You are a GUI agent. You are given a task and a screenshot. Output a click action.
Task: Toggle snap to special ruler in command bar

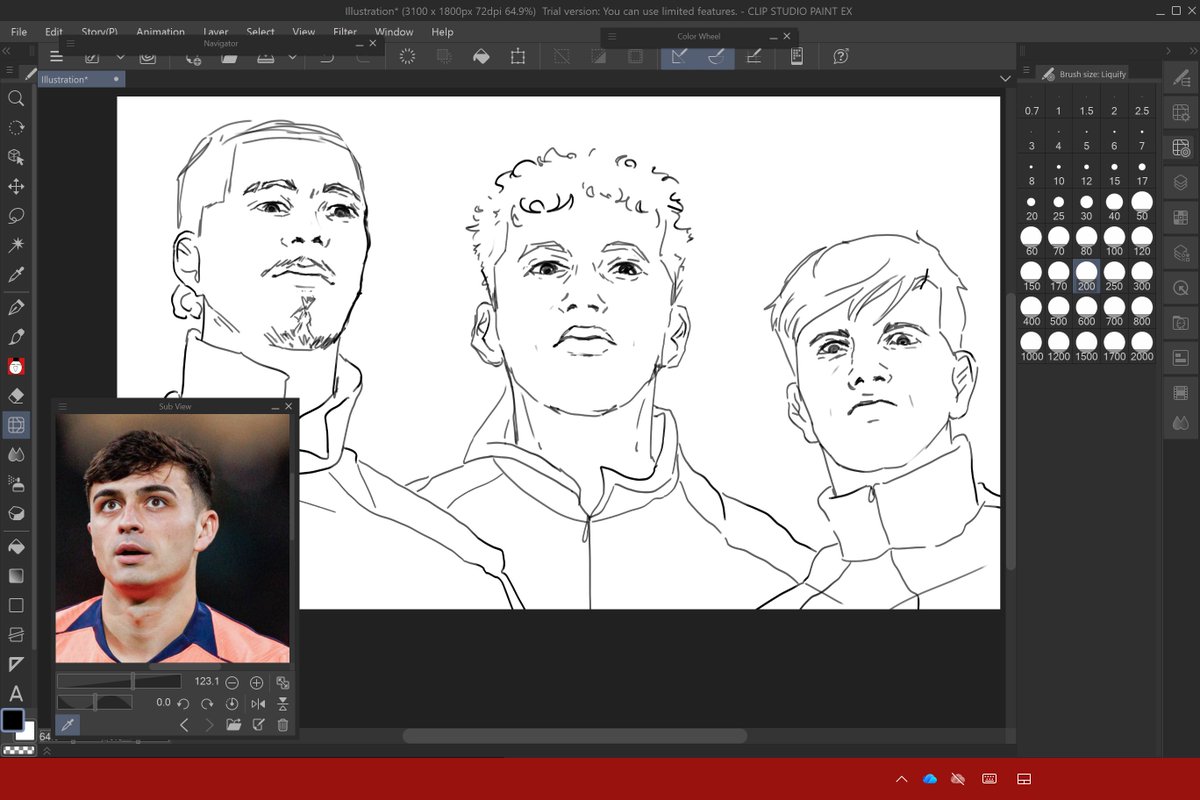[716, 57]
